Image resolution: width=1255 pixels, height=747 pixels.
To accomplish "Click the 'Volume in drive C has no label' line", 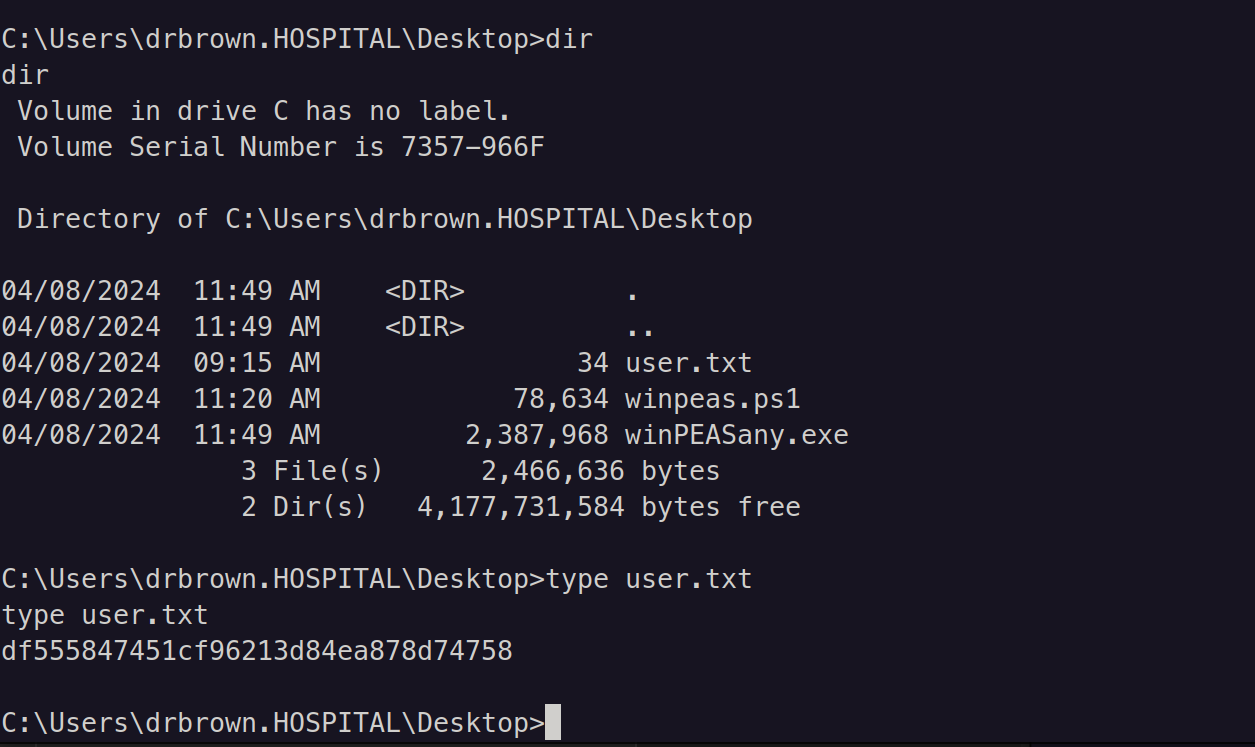I will 265,111.
